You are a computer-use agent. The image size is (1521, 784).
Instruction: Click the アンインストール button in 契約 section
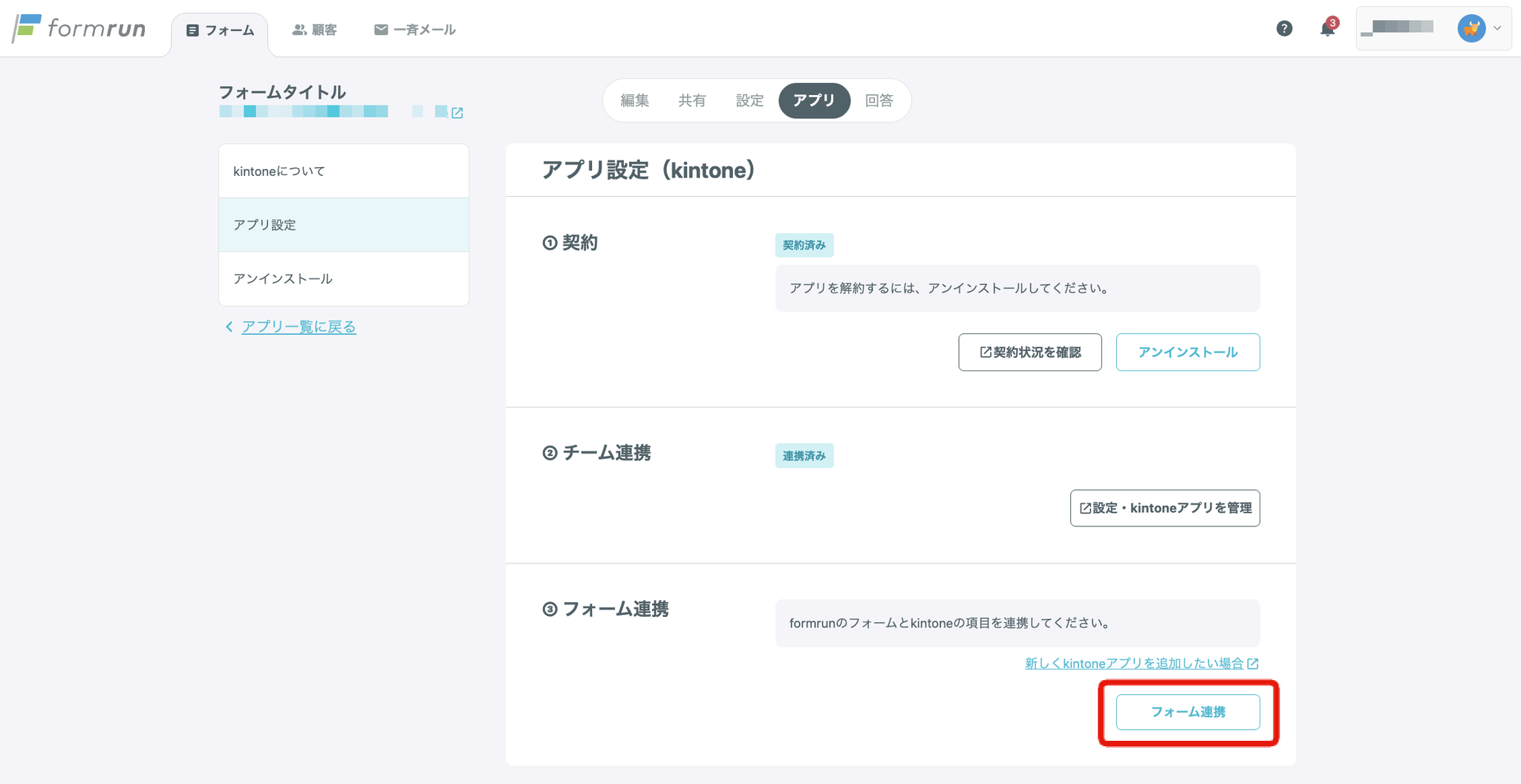click(x=1188, y=352)
